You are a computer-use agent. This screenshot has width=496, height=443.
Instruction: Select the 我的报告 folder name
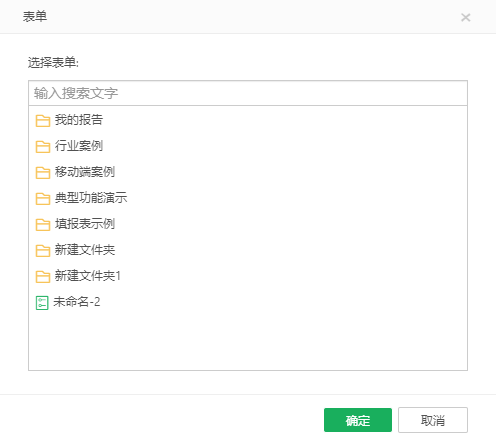tap(79, 120)
